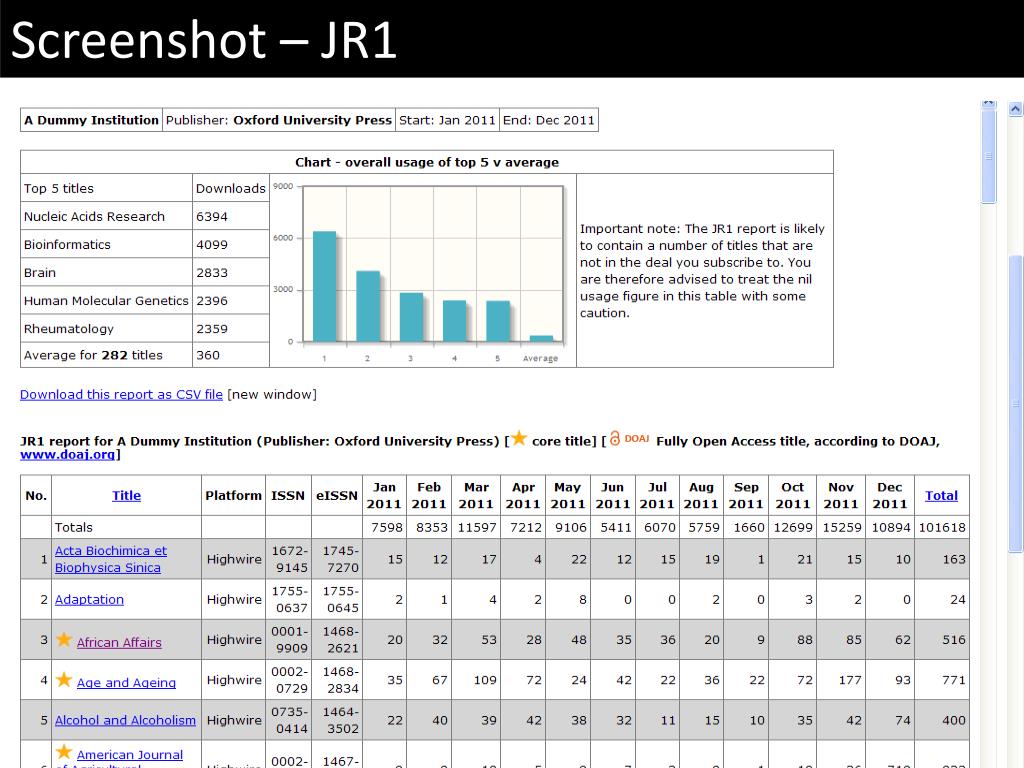Image resolution: width=1024 pixels, height=768 pixels.
Task: Click the Mar 2011 total 11597
Action: (x=476, y=527)
